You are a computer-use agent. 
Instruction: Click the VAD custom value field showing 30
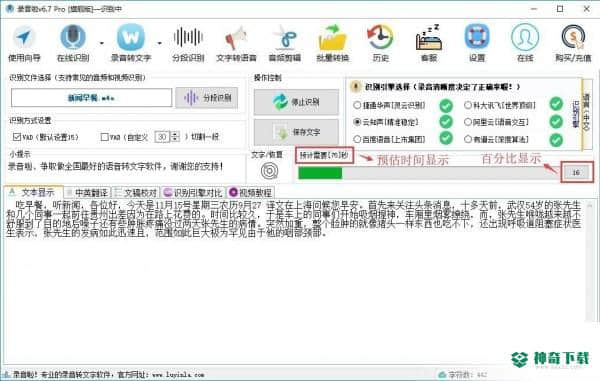(x=163, y=137)
